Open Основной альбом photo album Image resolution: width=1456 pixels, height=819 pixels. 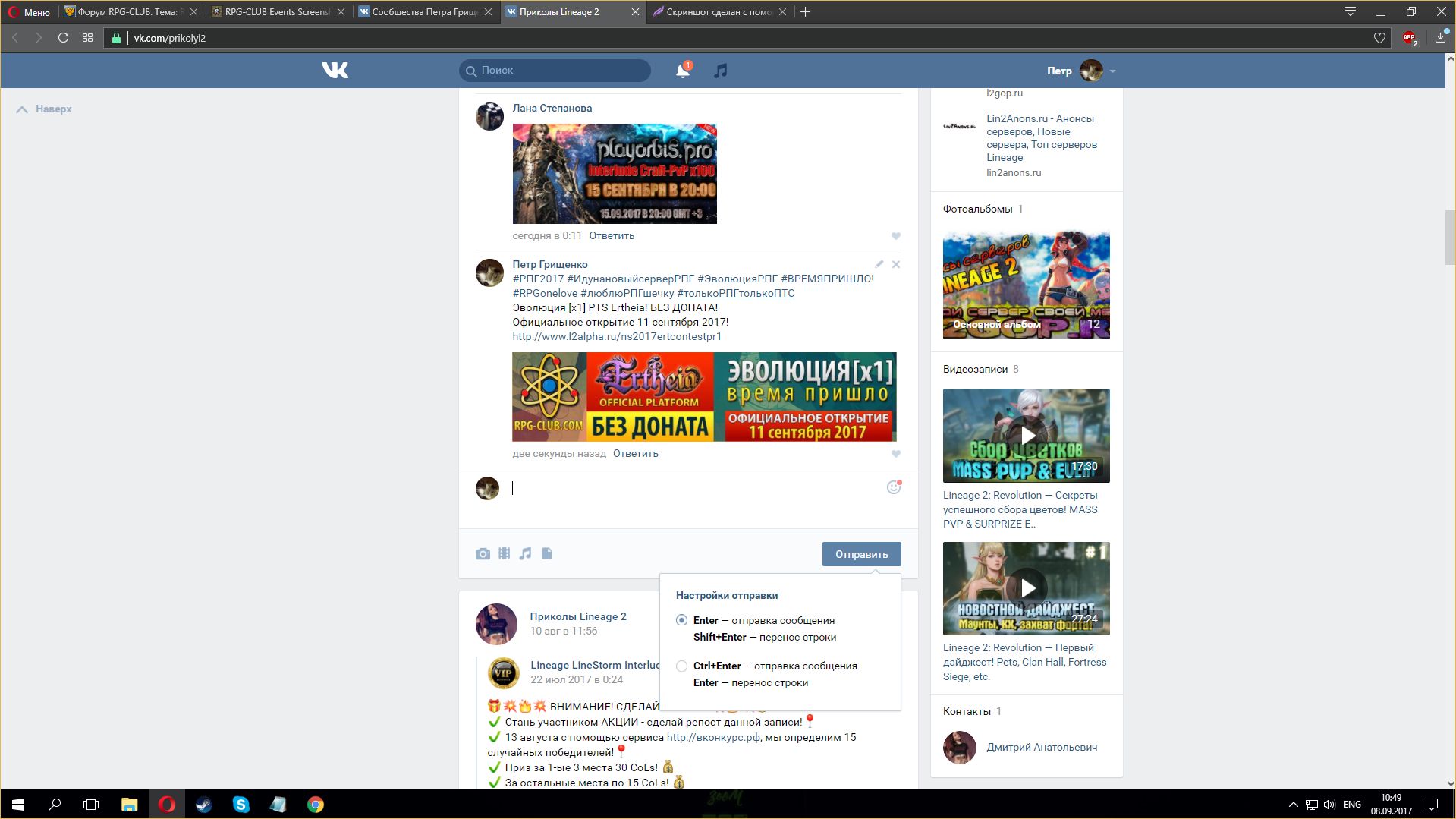point(1026,285)
